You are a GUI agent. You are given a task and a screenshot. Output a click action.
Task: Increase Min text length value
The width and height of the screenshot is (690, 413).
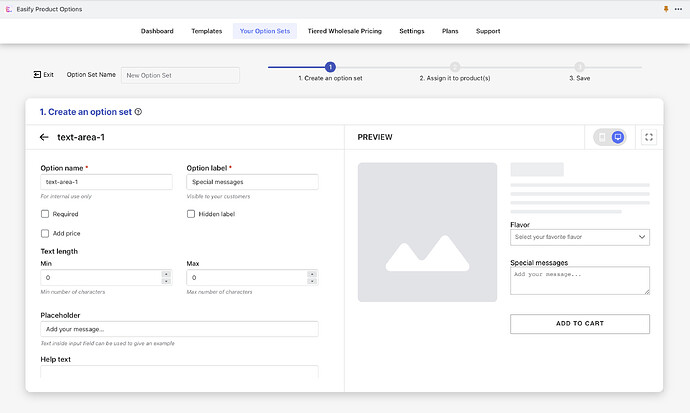166,274
